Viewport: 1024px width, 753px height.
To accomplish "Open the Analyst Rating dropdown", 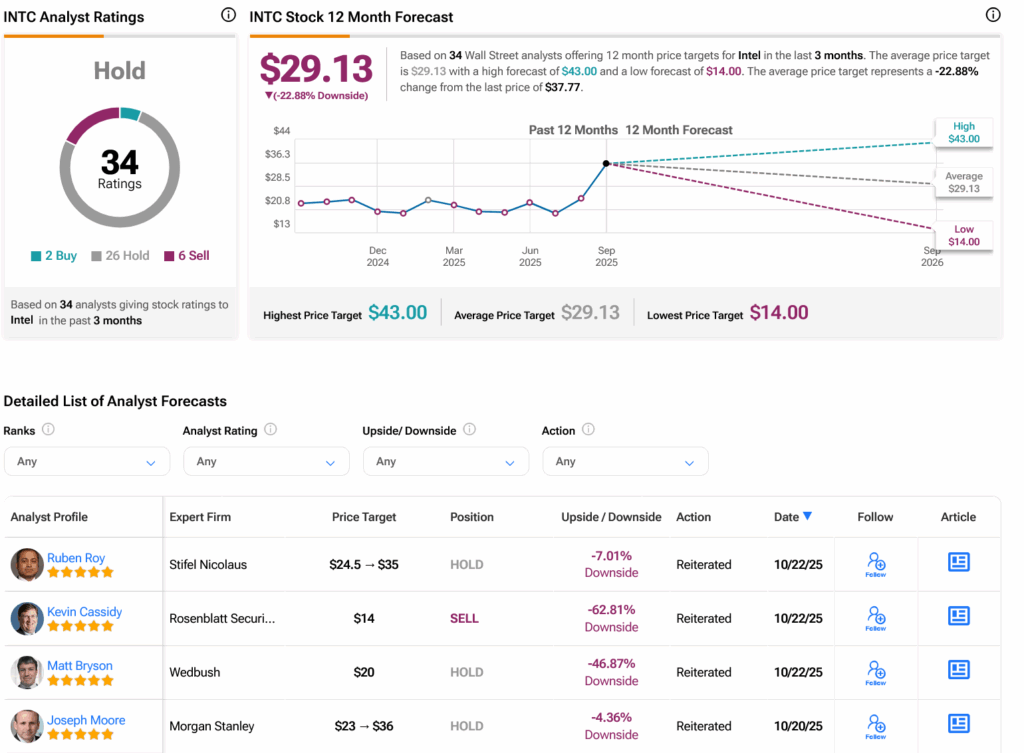I will (x=266, y=462).
